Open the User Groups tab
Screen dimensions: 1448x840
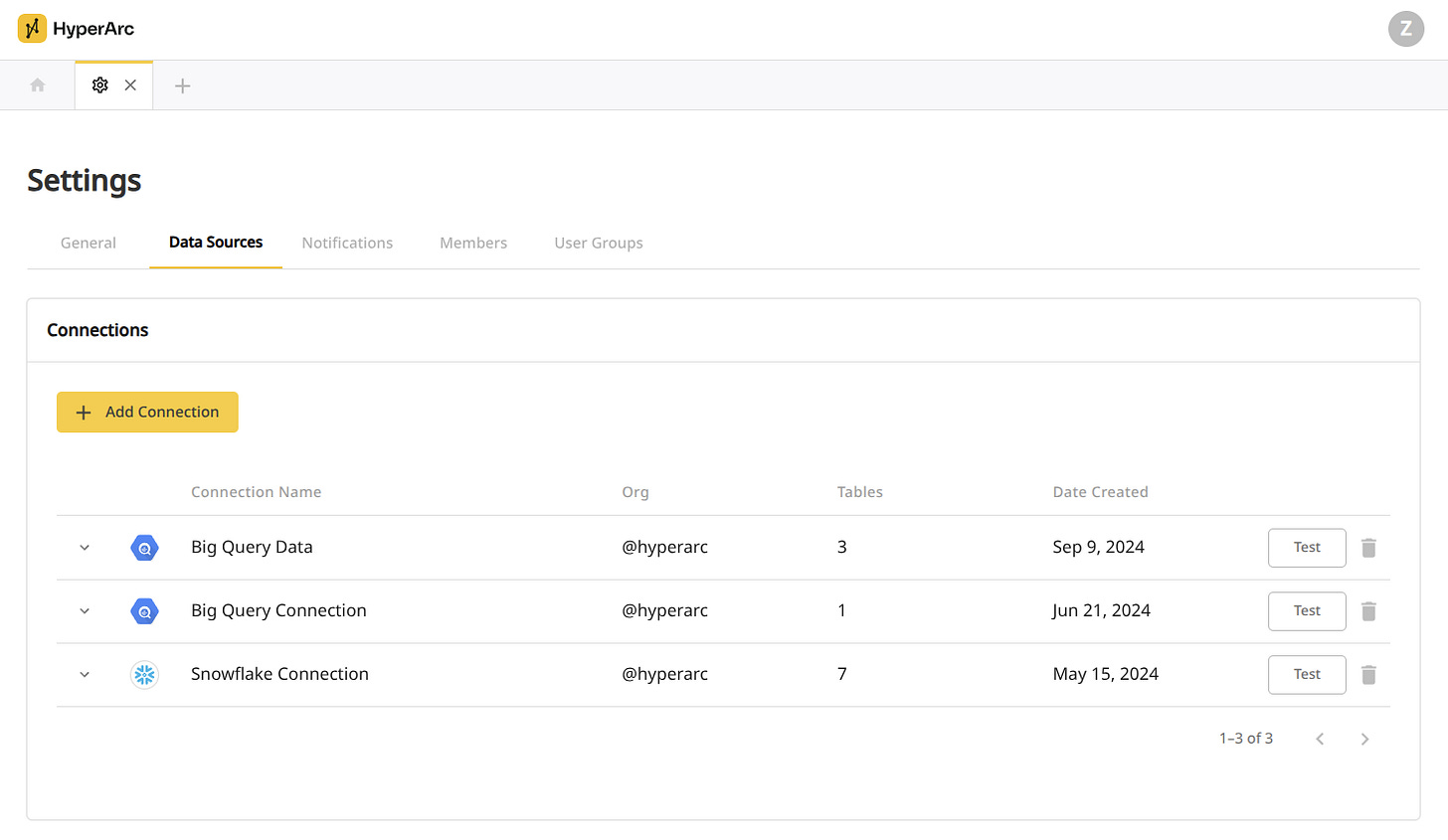[x=599, y=243]
